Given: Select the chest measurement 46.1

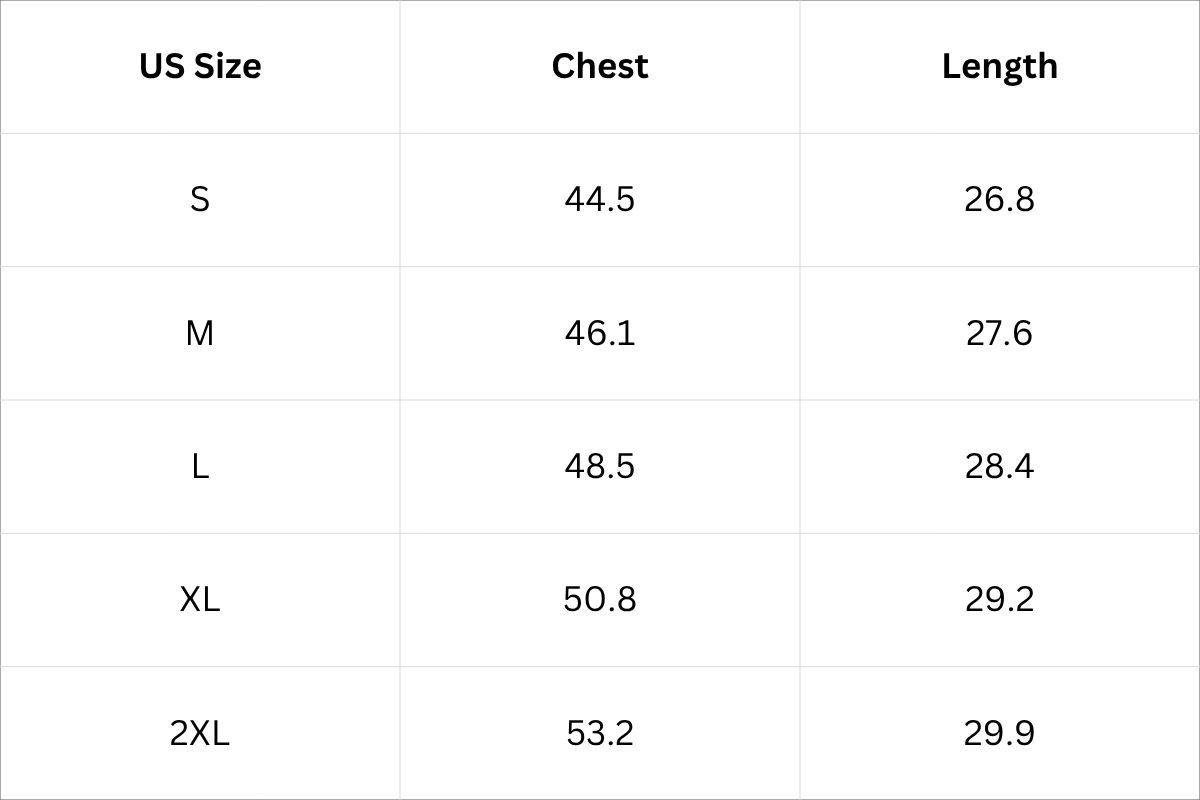Looking at the screenshot, I should (600, 333).
